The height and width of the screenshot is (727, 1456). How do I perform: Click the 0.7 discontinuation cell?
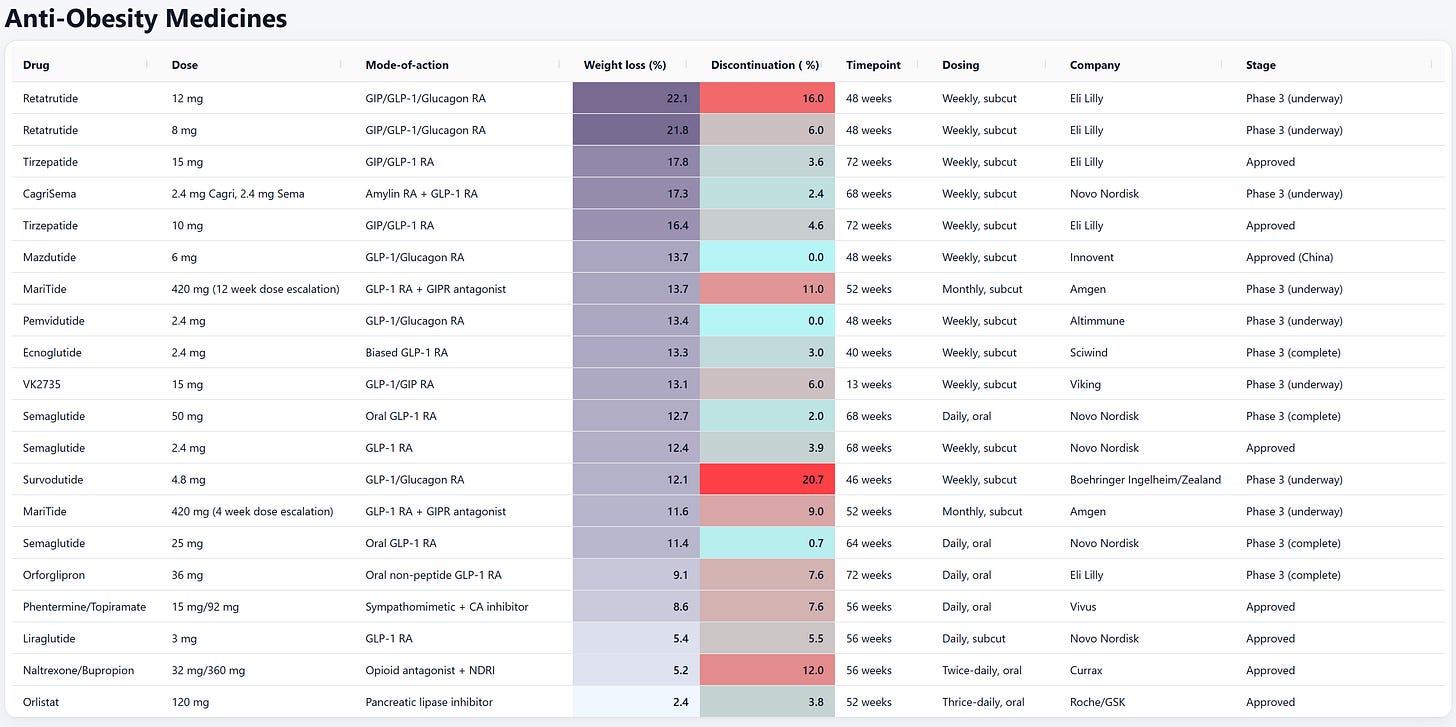tap(767, 543)
